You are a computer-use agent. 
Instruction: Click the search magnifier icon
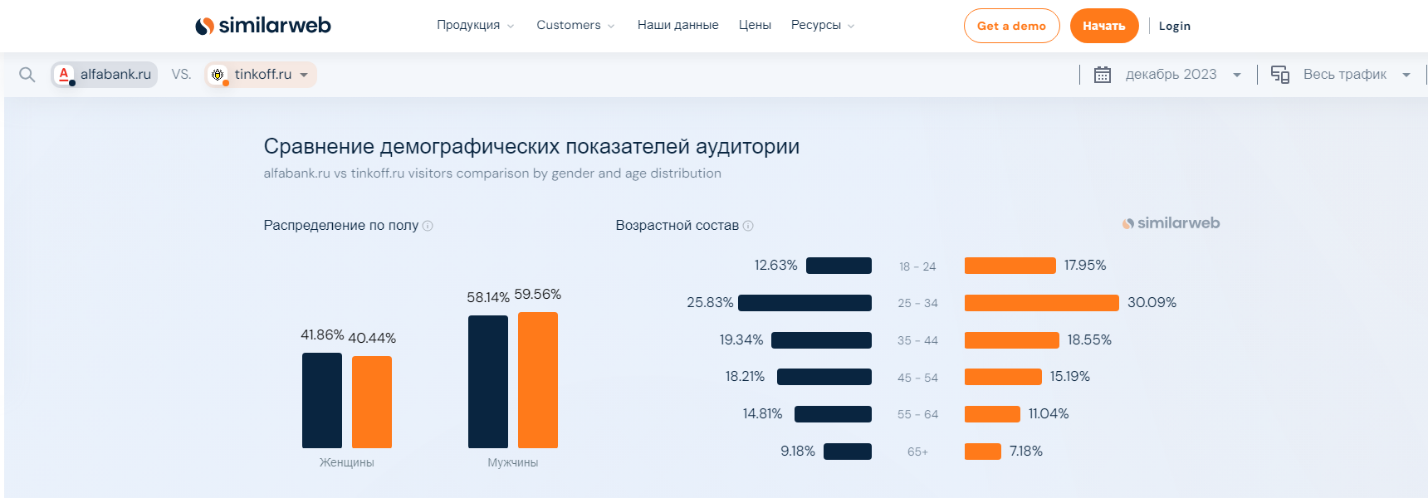pos(28,75)
